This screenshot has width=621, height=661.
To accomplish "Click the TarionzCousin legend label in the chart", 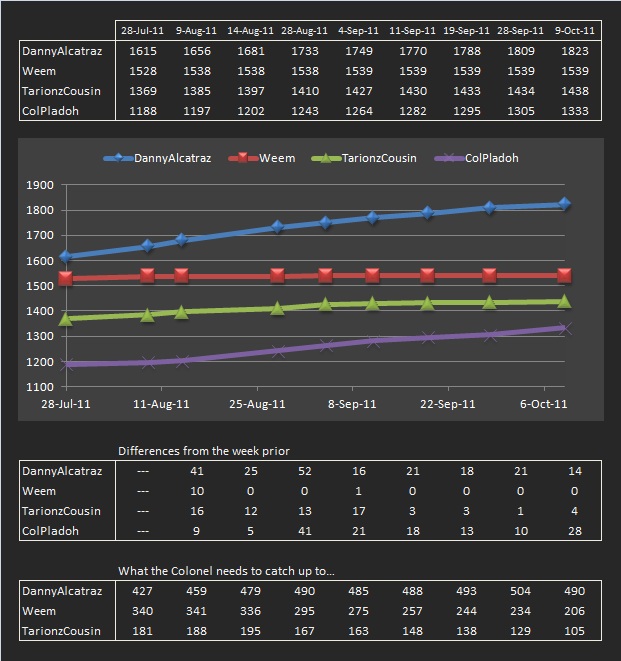I will point(379,158).
